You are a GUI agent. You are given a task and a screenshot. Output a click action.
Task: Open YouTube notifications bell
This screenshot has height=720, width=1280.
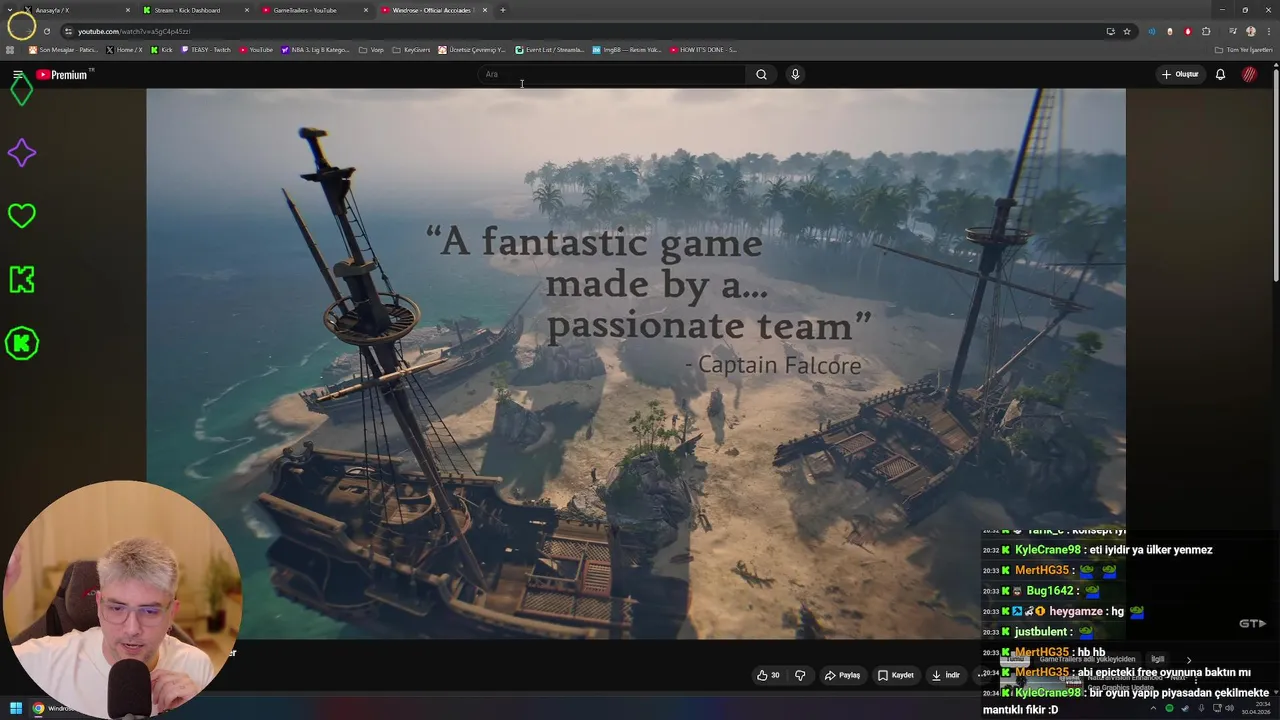[1220, 74]
